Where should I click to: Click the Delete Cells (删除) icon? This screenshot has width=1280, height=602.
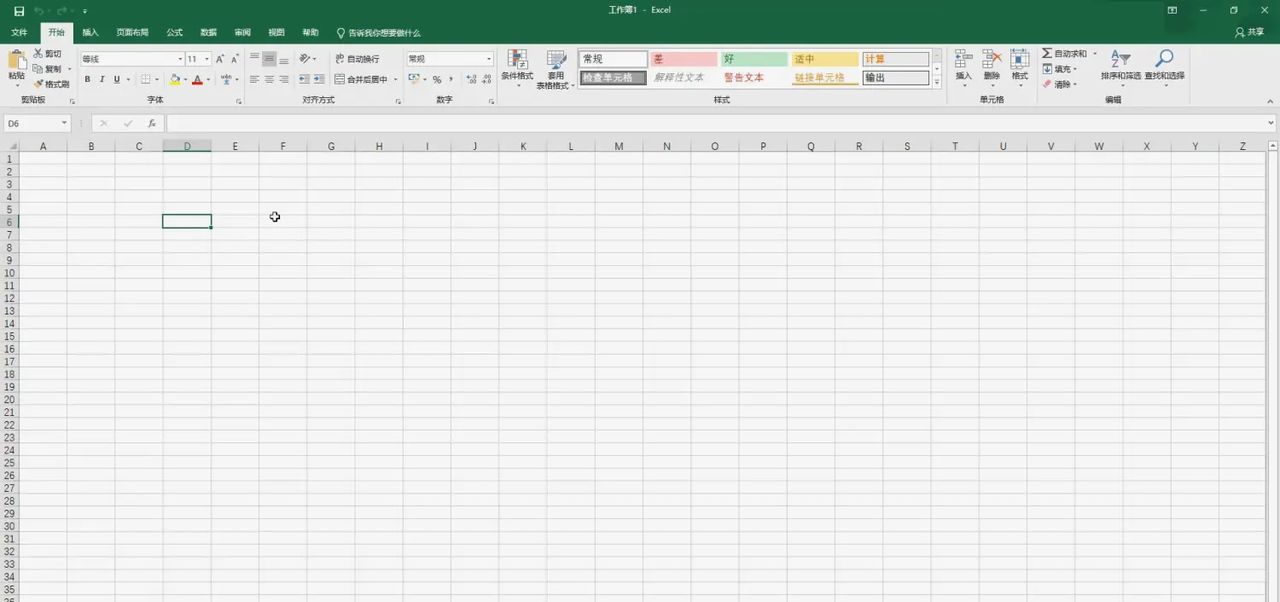point(991,62)
